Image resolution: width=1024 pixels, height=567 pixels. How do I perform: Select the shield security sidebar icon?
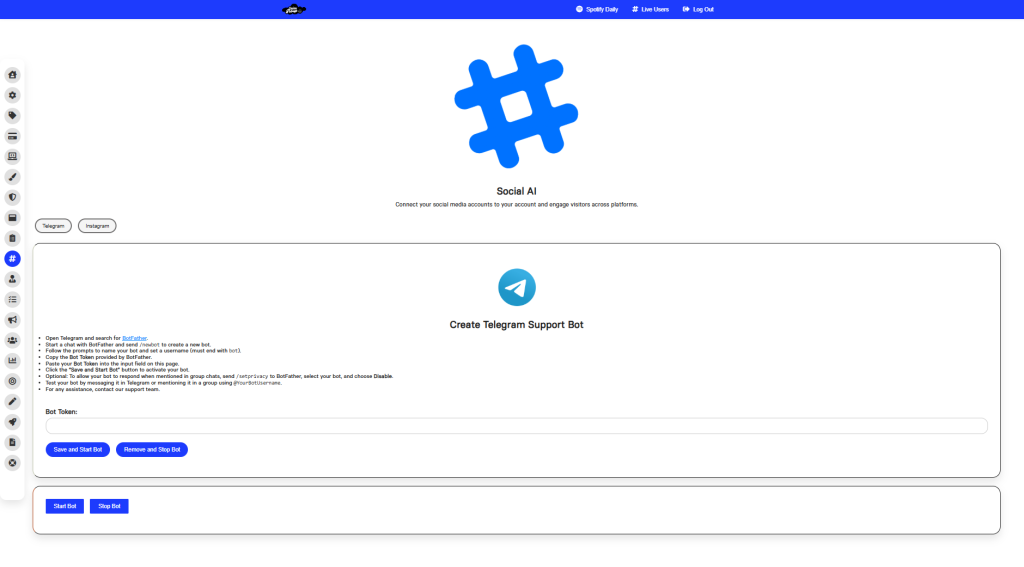click(12, 197)
